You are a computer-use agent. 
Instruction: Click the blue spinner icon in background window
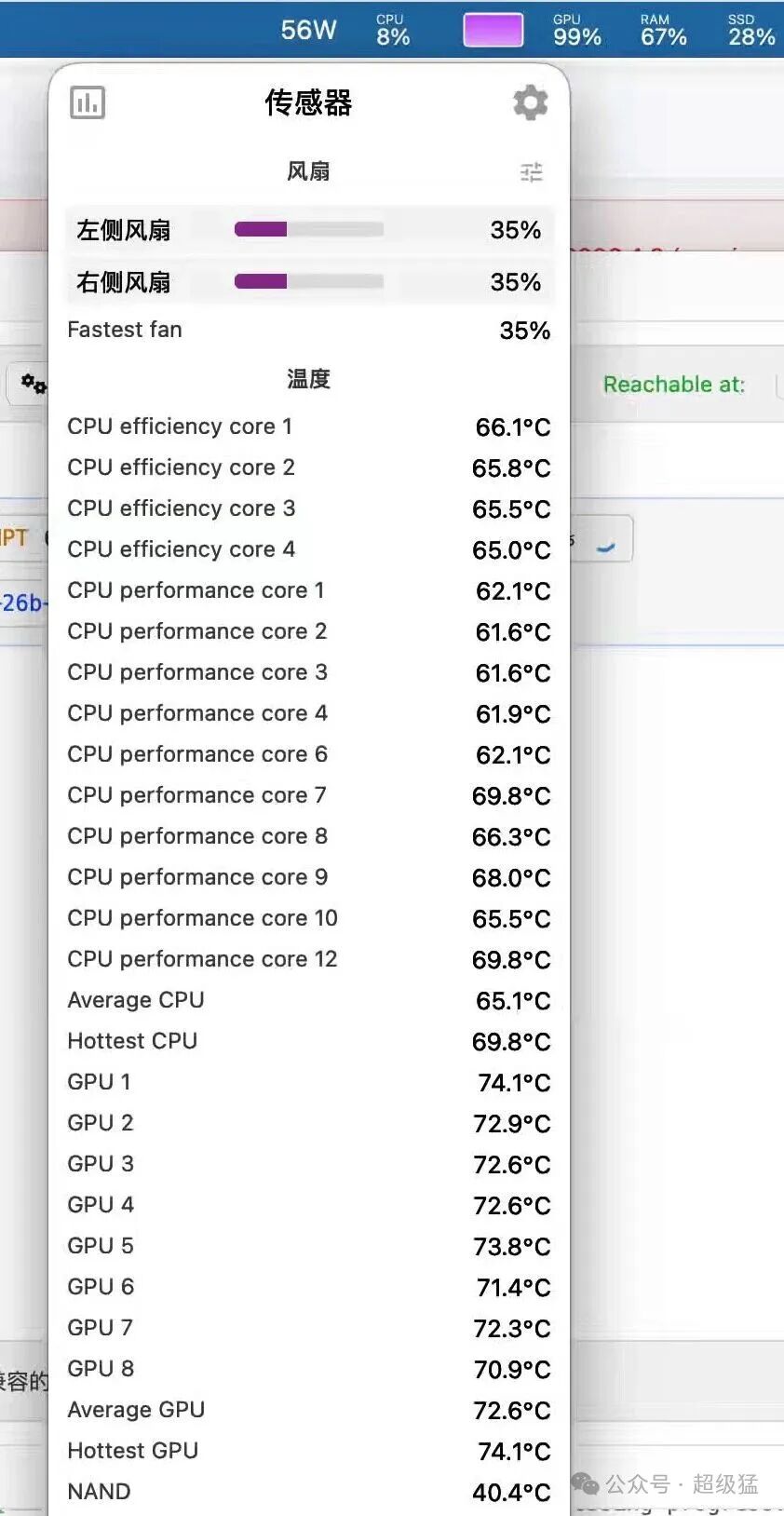pos(606,547)
